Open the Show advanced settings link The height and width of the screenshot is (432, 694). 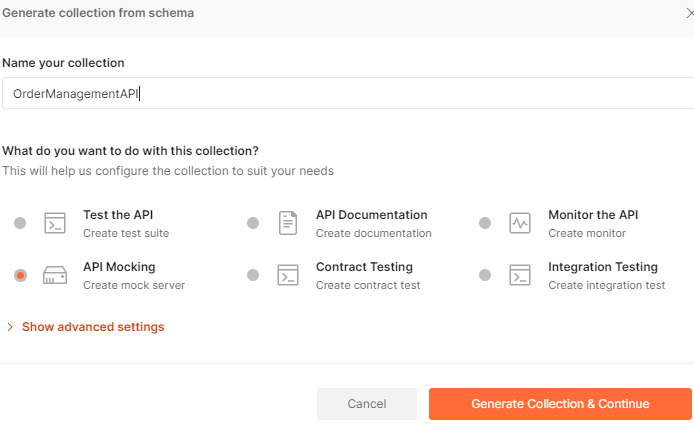[93, 327]
